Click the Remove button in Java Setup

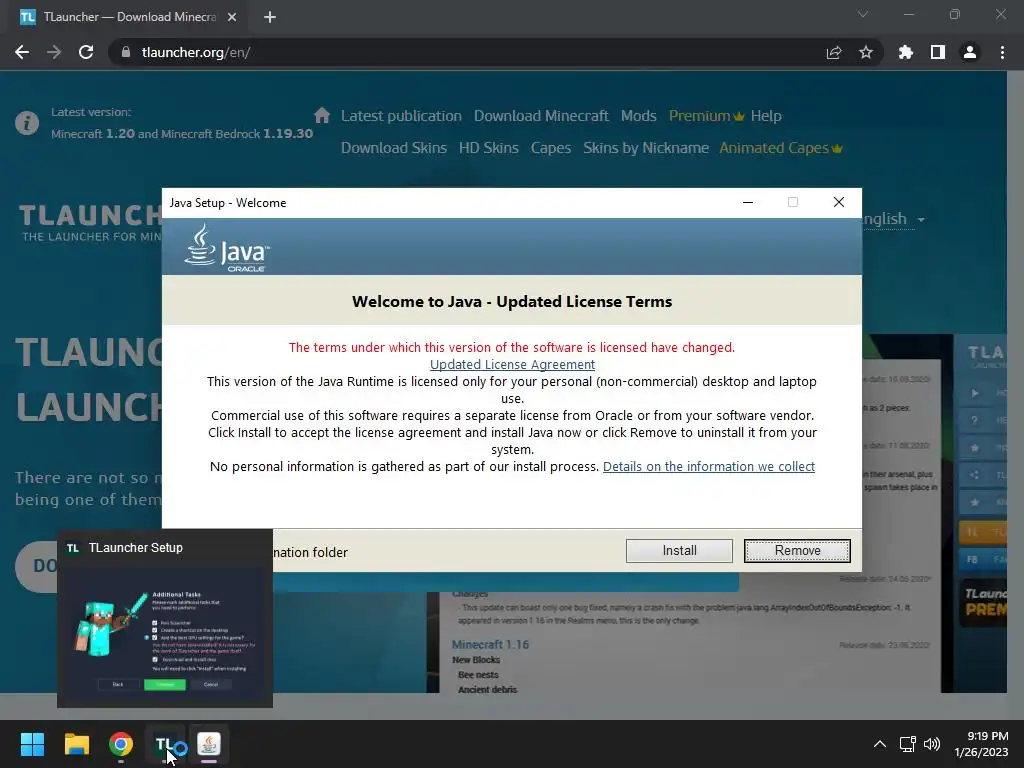(797, 551)
